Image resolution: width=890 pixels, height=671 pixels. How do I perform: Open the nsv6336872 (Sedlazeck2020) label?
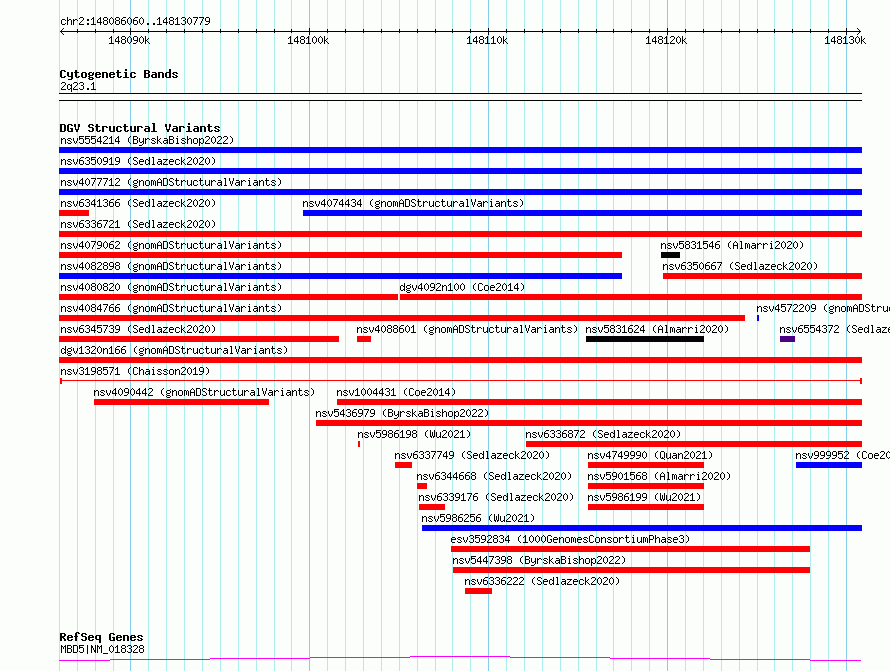tap(603, 434)
